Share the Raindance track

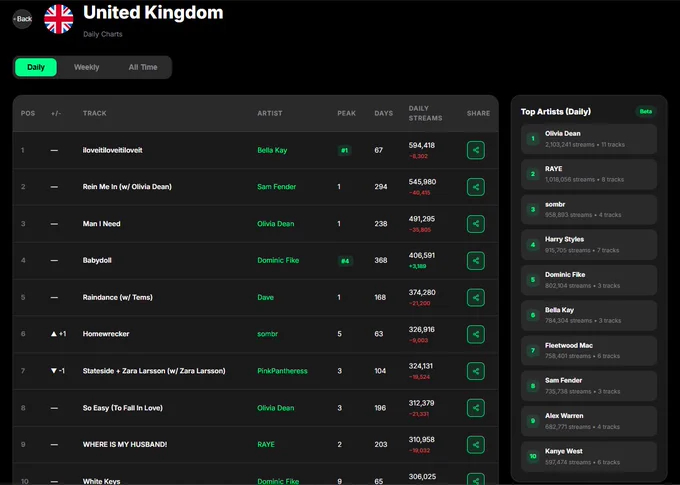click(x=476, y=298)
